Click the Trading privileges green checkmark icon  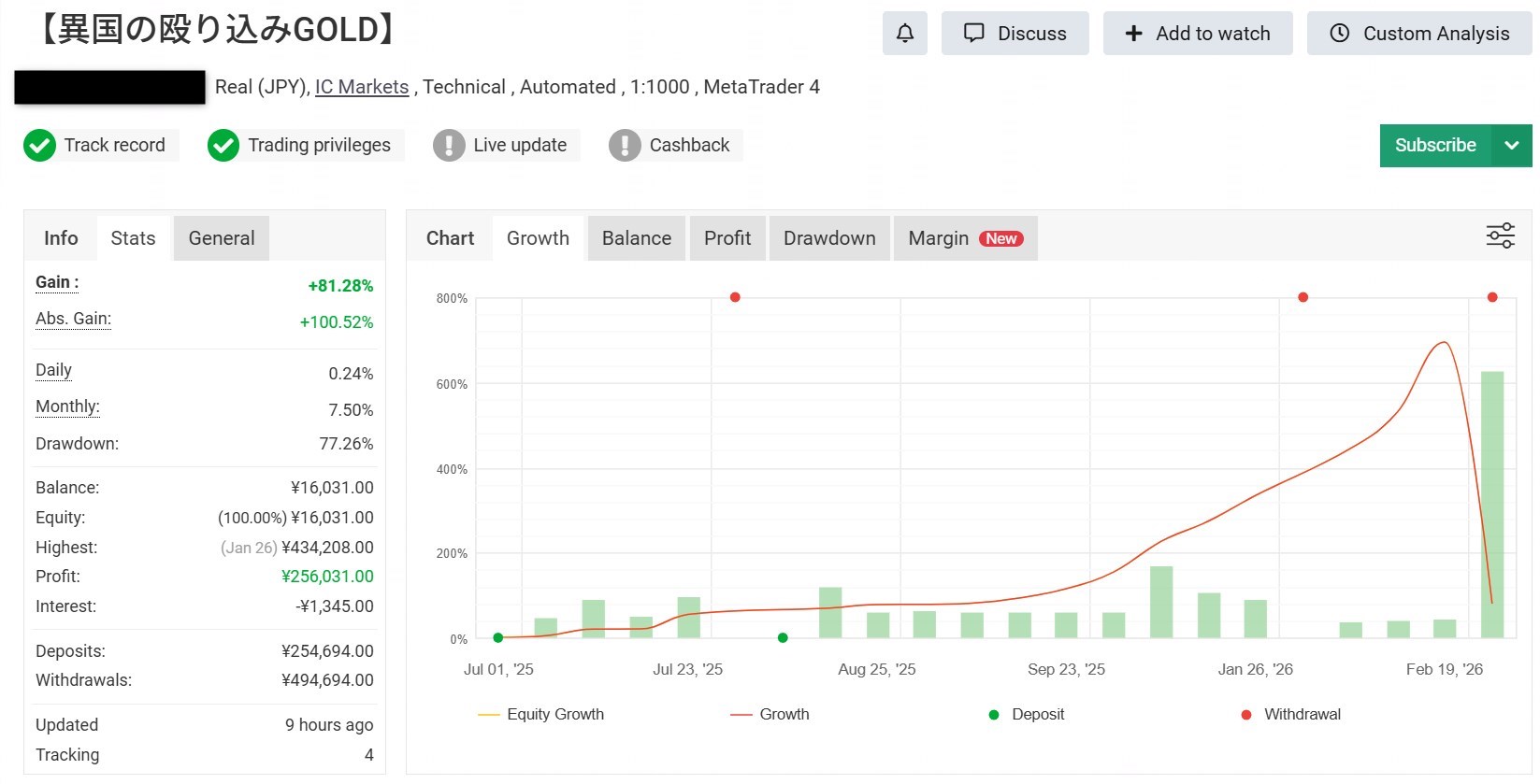pos(223,146)
